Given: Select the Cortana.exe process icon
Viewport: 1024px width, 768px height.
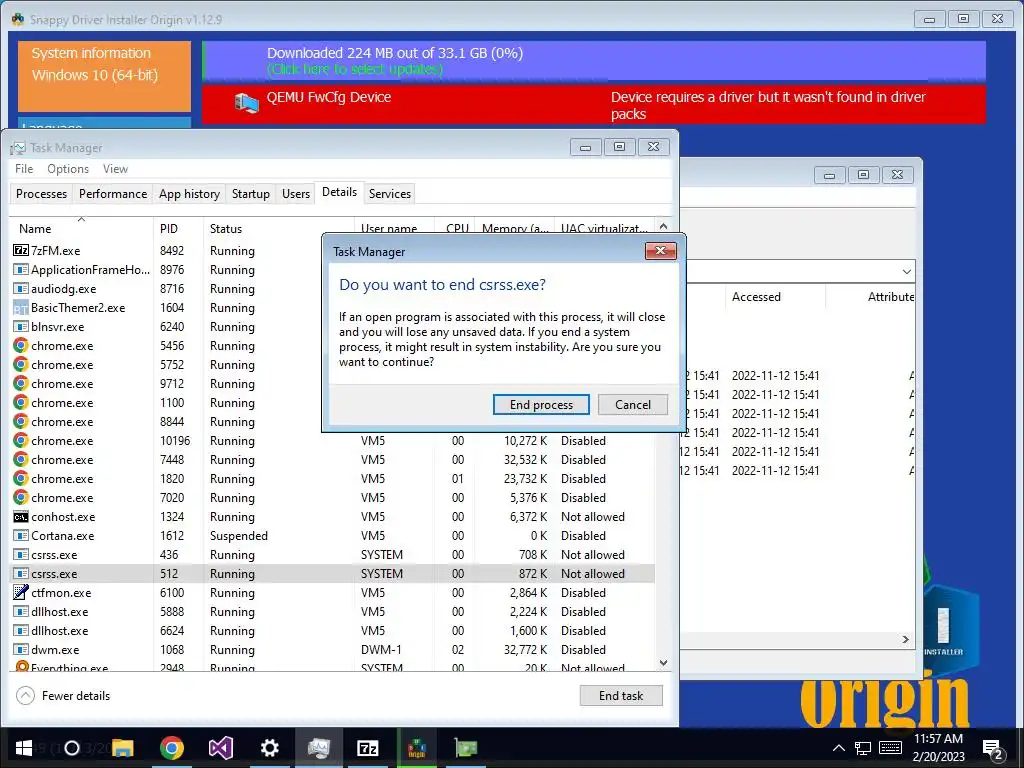Looking at the screenshot, I should [x=21, y=536].
